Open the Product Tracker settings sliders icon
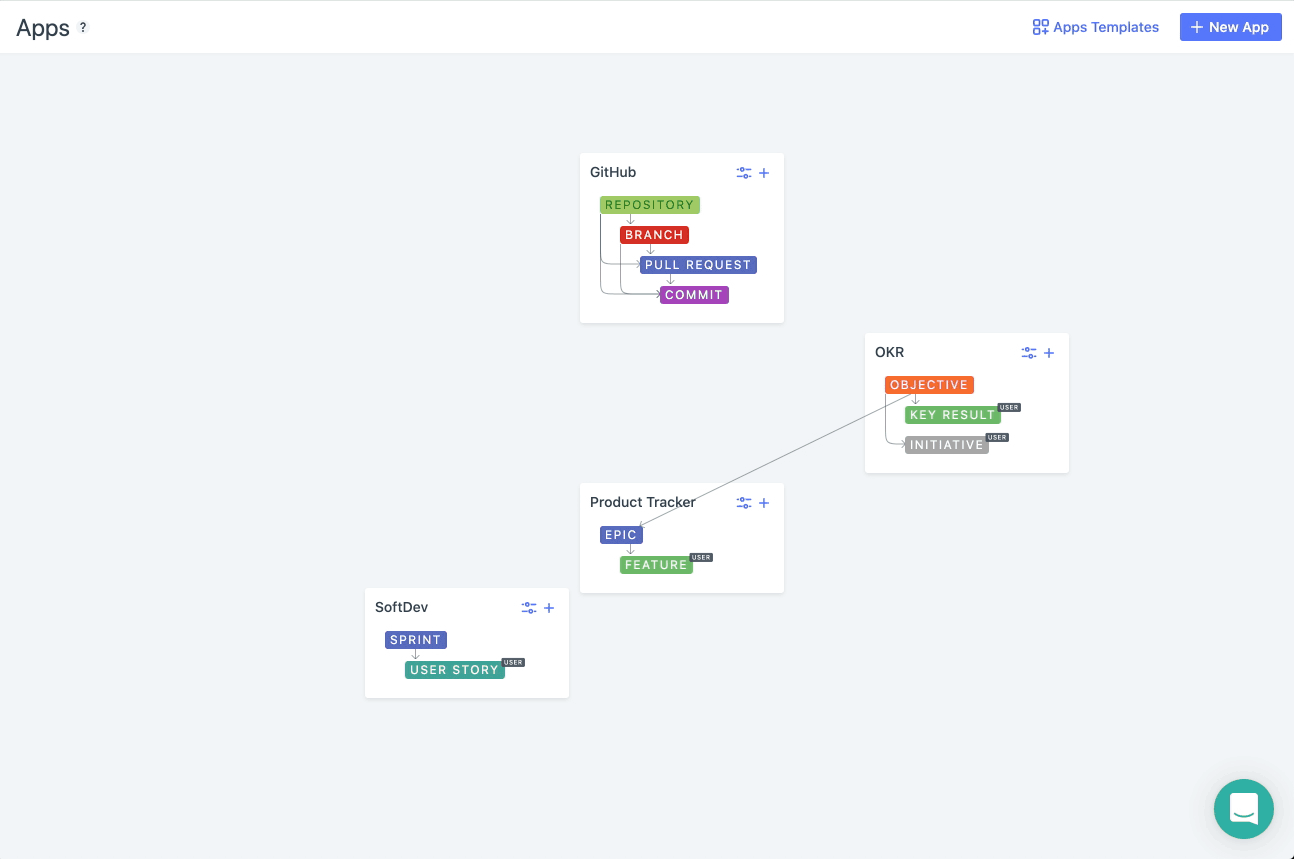 pyautogui.click(x=744, y=502)
